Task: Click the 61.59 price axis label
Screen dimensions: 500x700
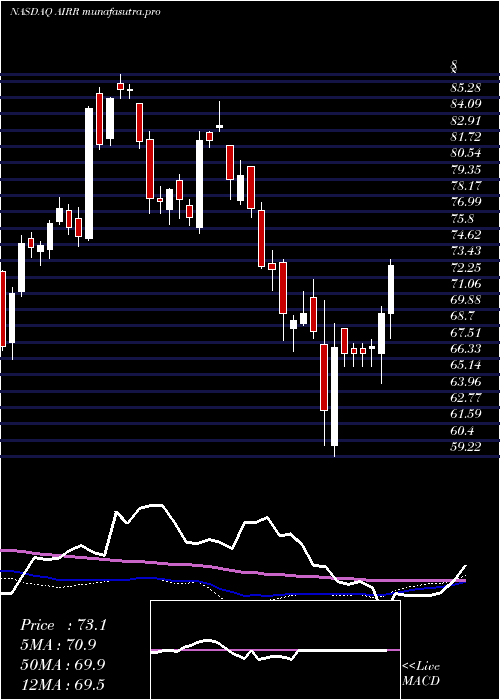Action: coord(466,415)
